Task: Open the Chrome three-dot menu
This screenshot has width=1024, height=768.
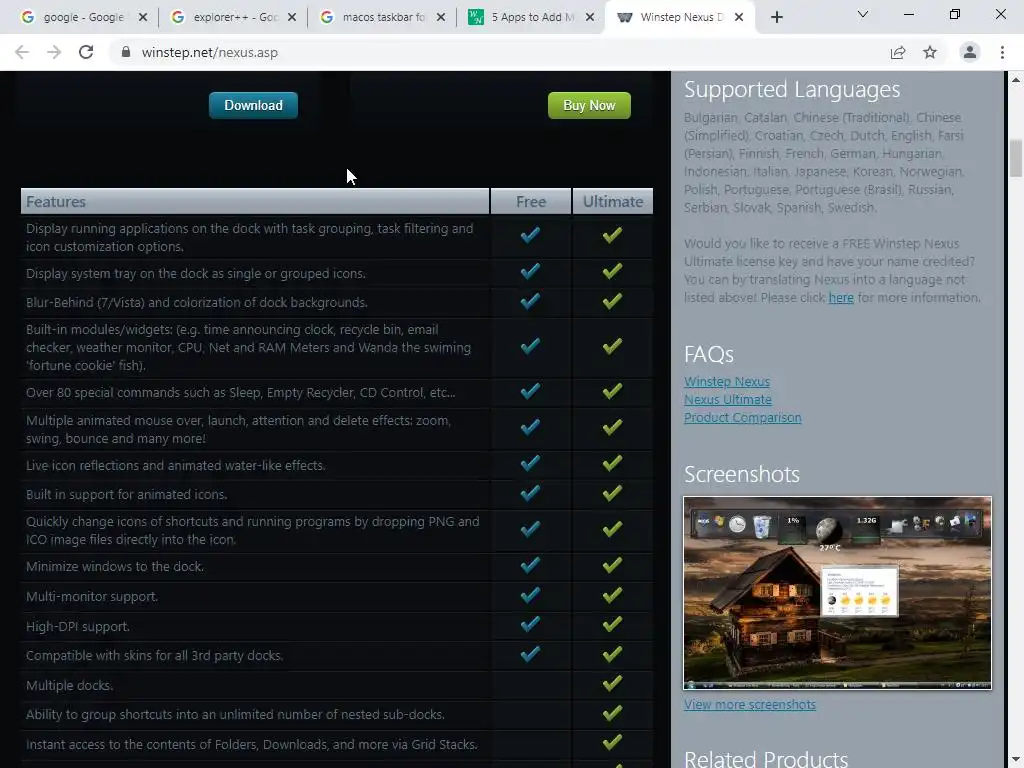Action: click(1002, 52)
